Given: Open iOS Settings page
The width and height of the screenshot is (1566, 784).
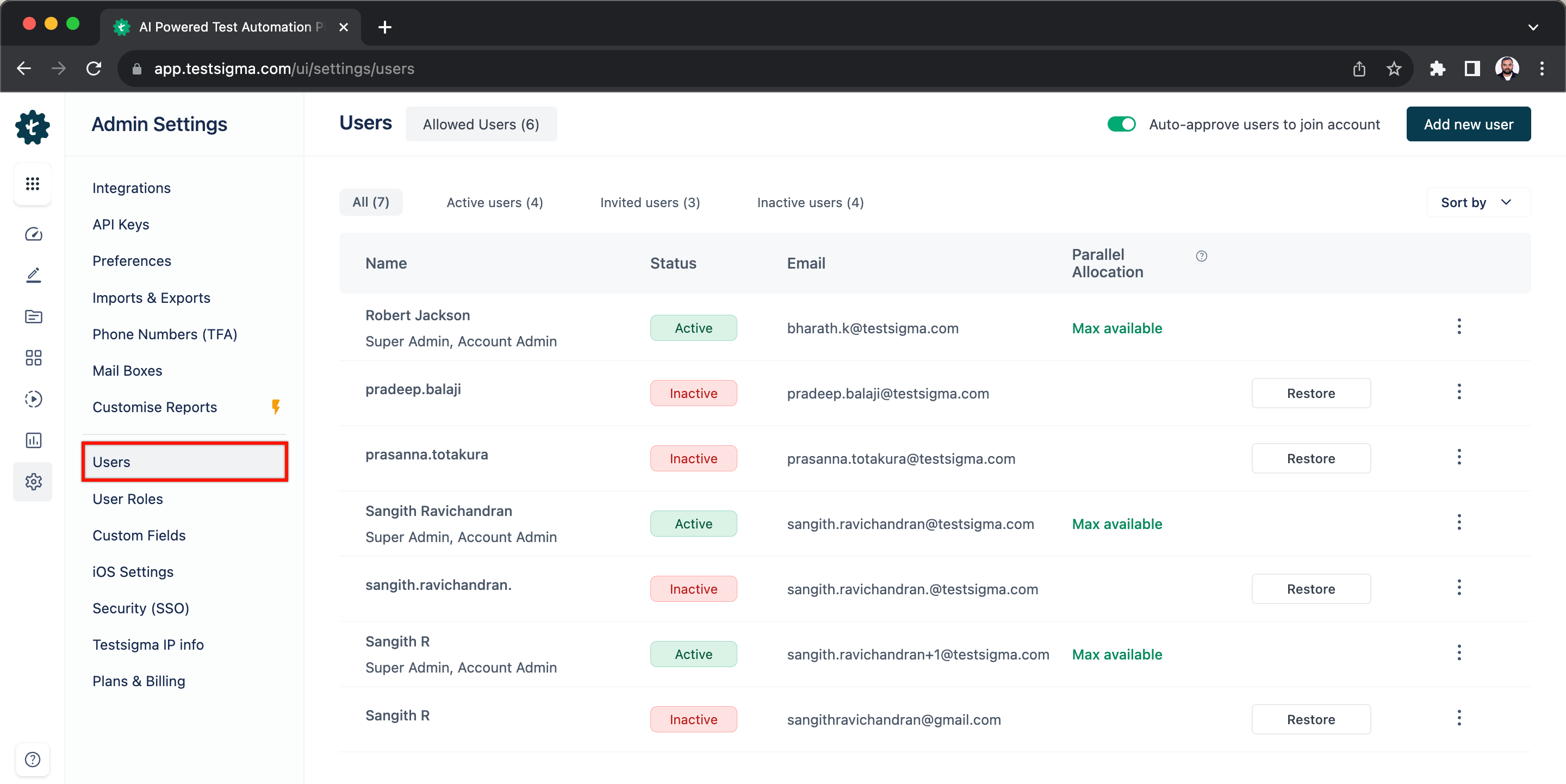Looking at the screenshot, I should click(x=133, y=572).
